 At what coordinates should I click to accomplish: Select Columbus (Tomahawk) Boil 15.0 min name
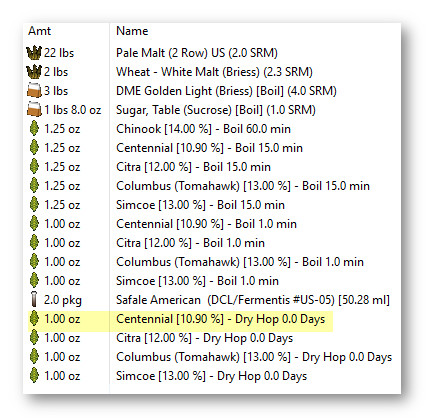pyautogui.click(x=243, y=186)
